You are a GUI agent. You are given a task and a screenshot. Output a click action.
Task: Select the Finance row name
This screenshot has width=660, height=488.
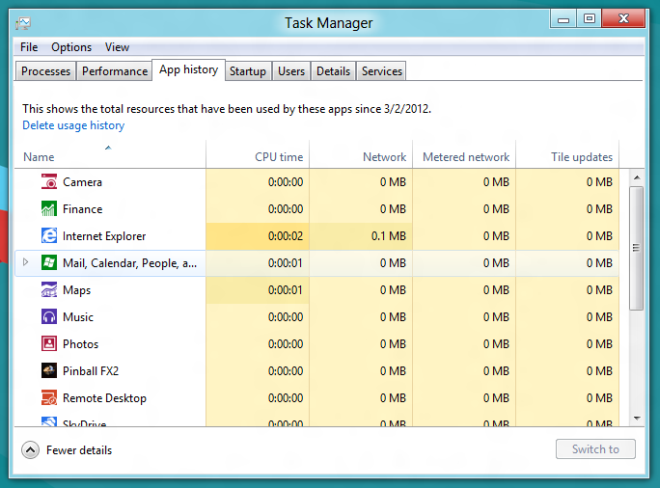point(82,209)
